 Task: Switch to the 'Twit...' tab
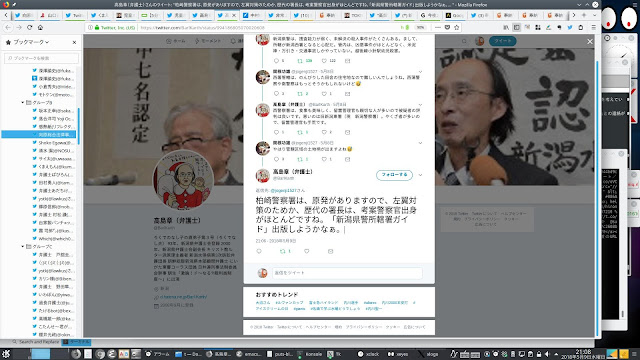point(74,15)
